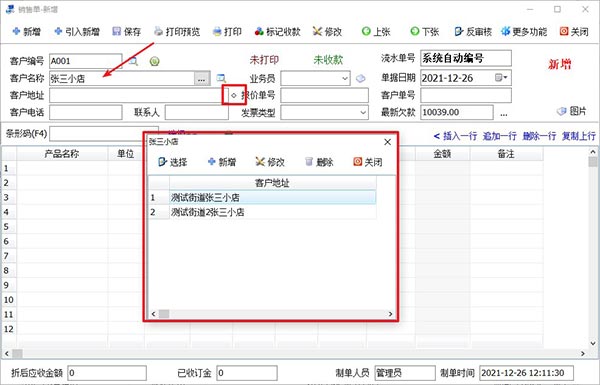Click the icon right of 业务员 dropdown

(x=360, y=78)
